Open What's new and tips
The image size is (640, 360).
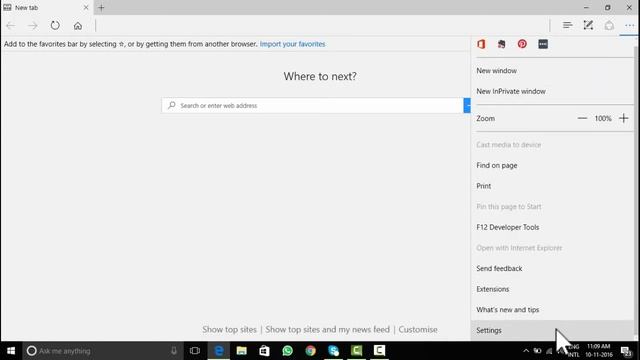coord(553,310)
